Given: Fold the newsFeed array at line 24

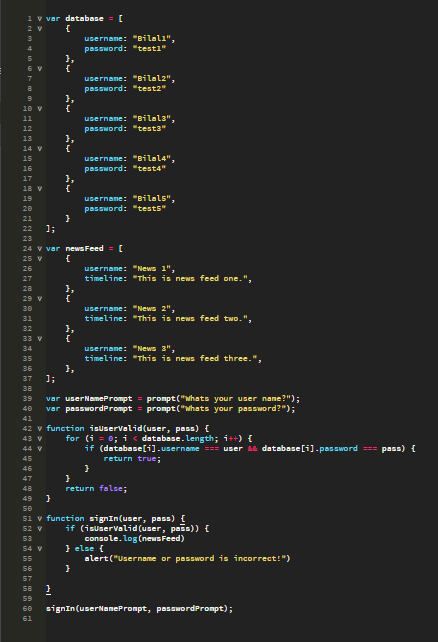Looking at the screenshot, I should (40, 249).
